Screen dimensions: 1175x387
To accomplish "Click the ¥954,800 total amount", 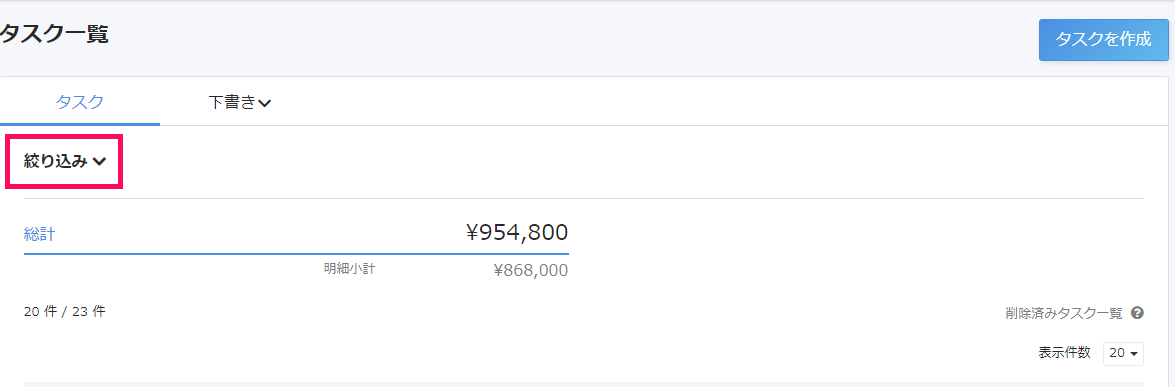I will click(517, 232).
